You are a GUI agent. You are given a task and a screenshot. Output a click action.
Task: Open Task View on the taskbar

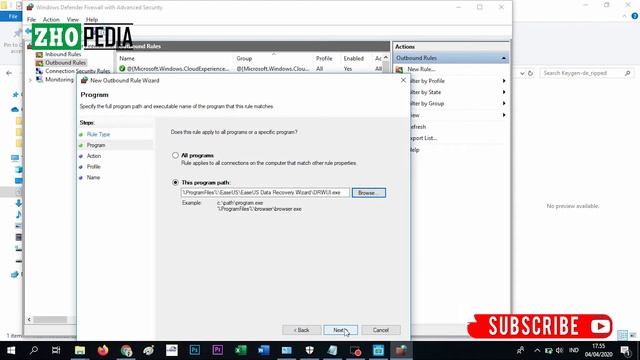[56, 350]
